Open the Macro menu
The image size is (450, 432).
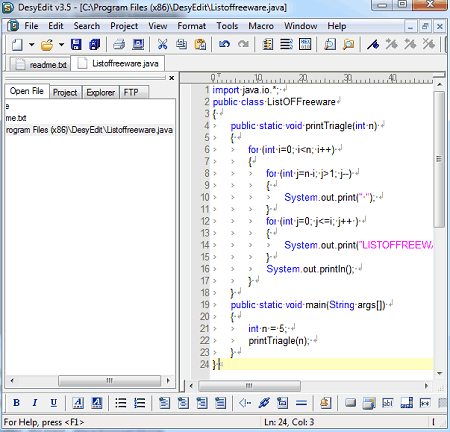click(261, 26)
